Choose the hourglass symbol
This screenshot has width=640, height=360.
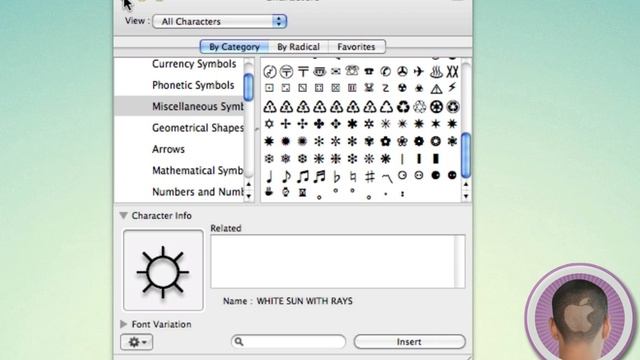pos(302,192)
